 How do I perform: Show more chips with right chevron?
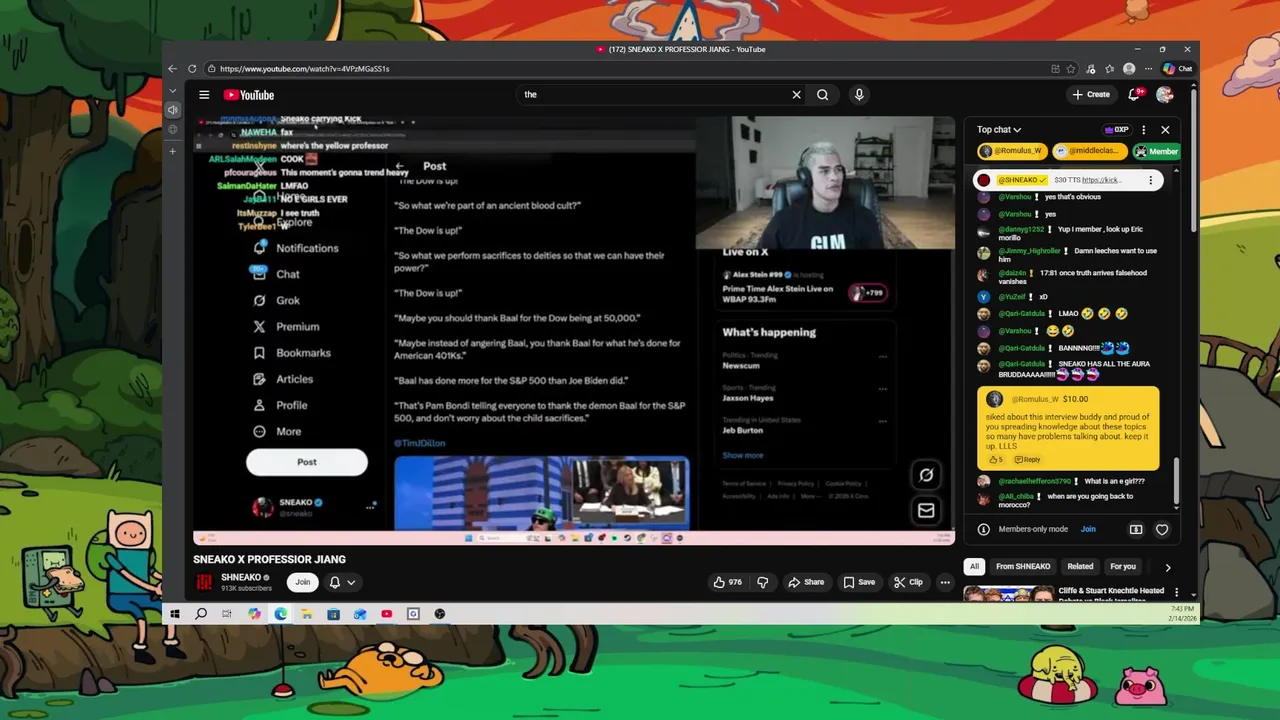tap(1167, 567)
